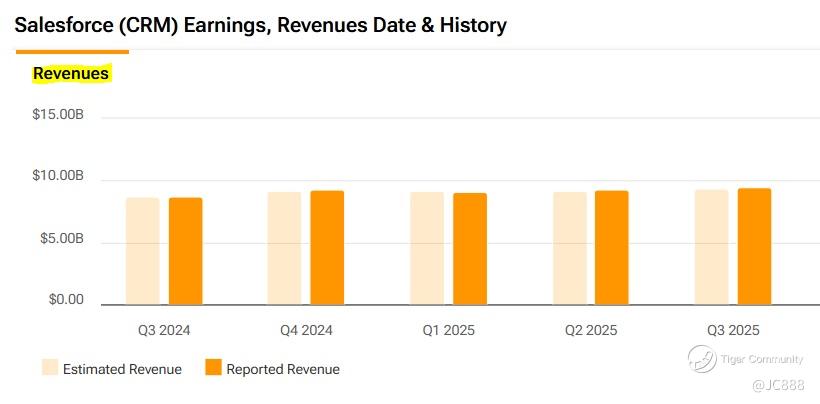Click the Reported Revenue legend label
This screenshot has height=404, width=820.
pos(283,370)
